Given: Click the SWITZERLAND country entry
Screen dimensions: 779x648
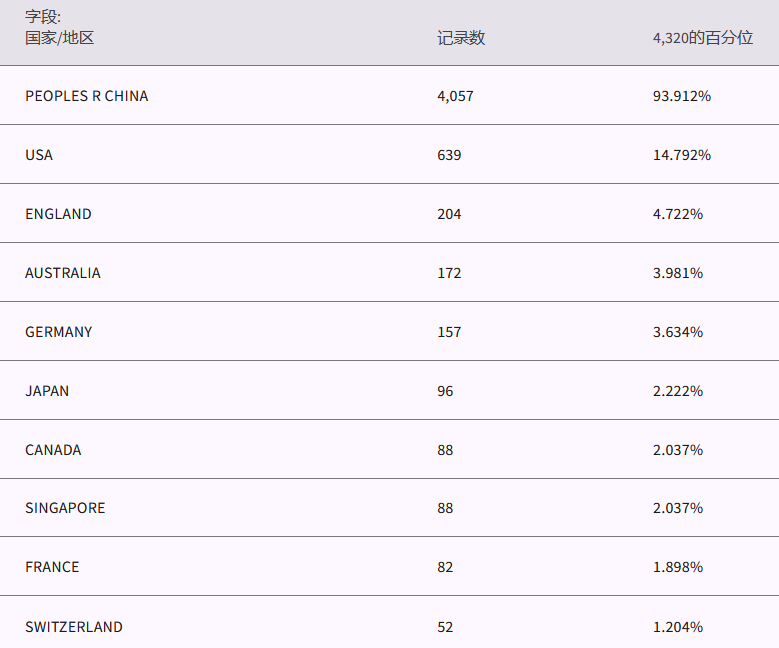Looking at the screenshot, I should tap(74, 627).
